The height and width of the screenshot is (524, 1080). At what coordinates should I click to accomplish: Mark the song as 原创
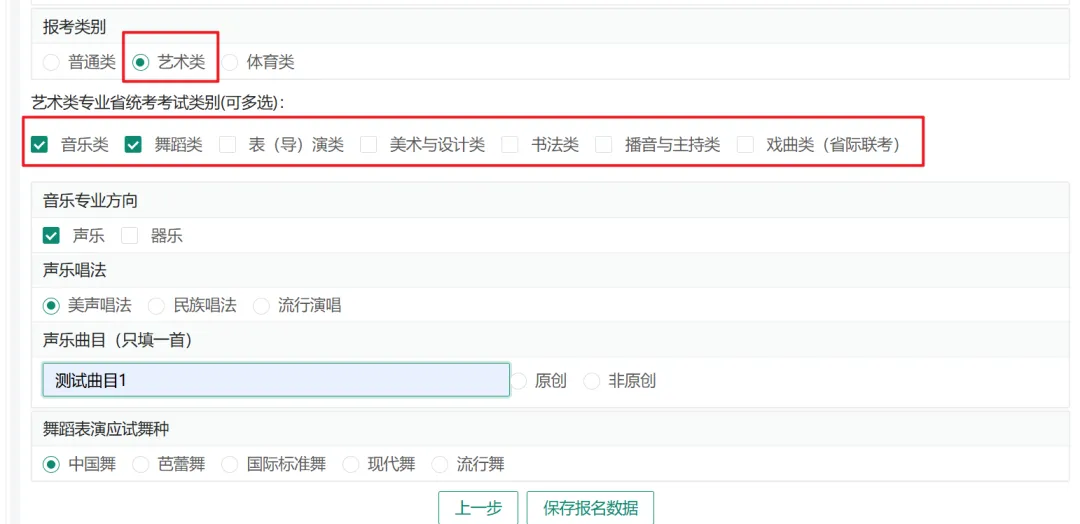tap(519, 381)
